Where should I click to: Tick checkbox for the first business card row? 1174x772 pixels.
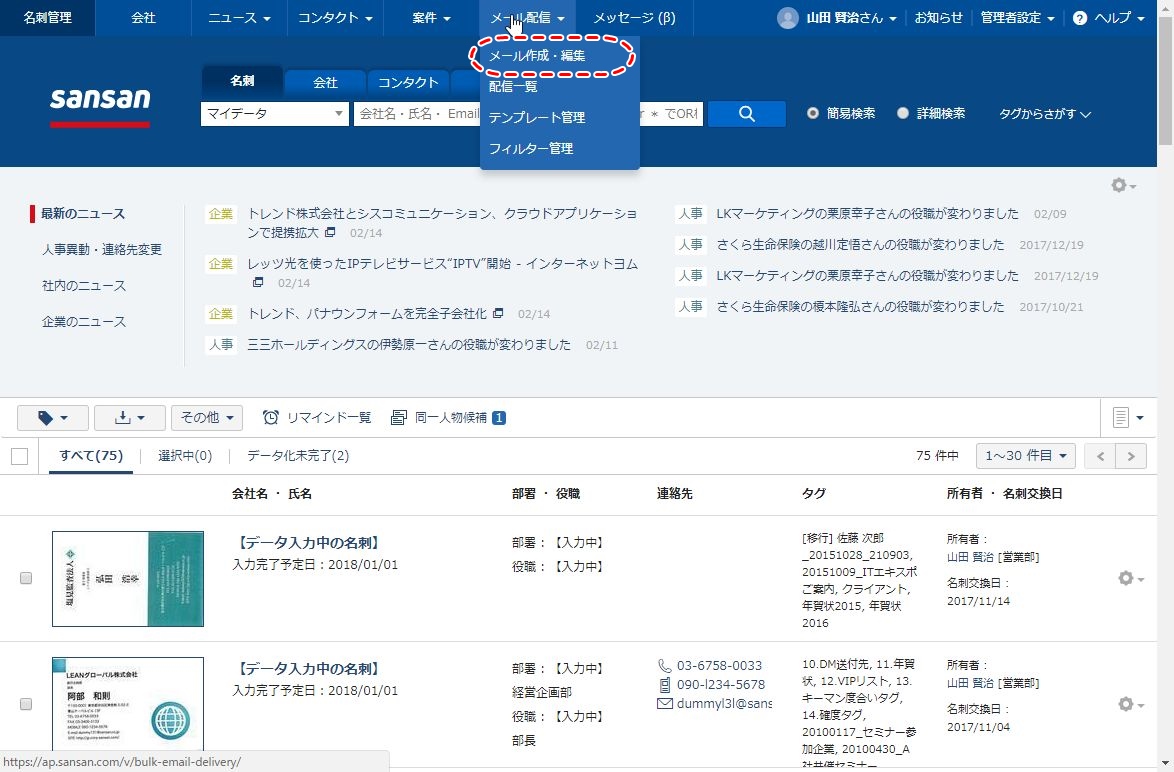tap(26, 578)
